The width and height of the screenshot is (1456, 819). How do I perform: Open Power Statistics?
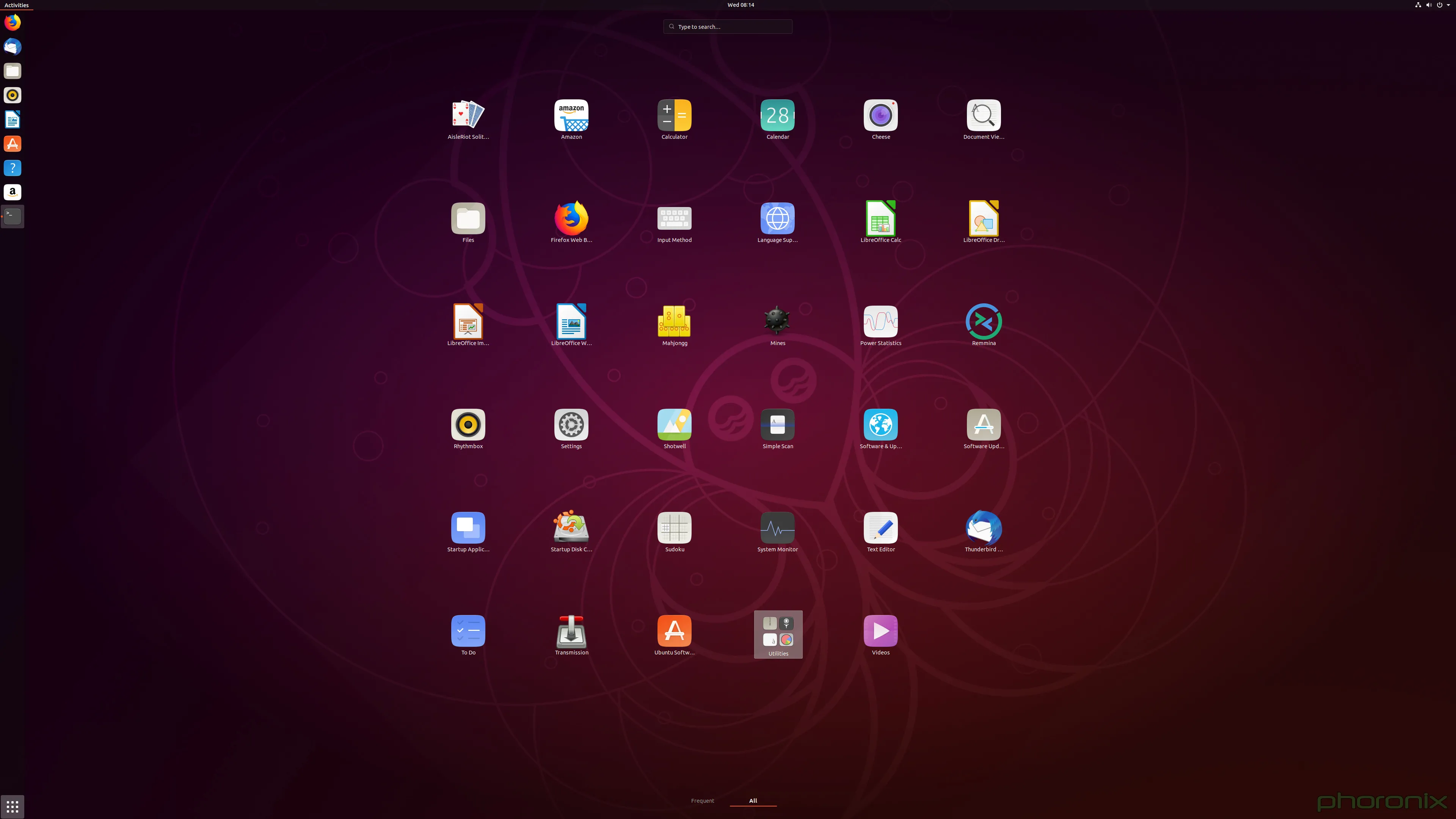tap(880, 326)
